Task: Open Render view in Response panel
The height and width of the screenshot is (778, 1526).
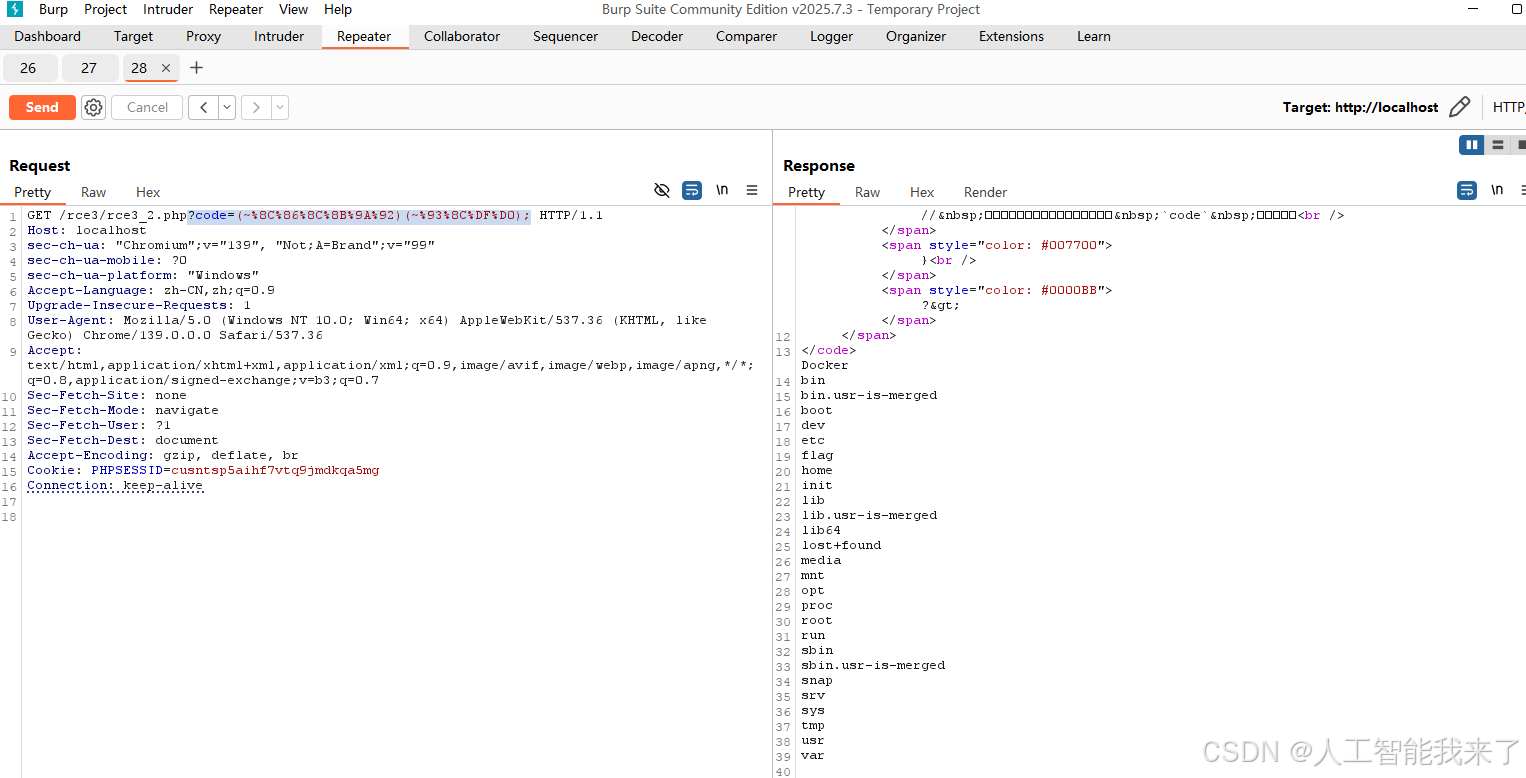Action: (x=985, y=192)
